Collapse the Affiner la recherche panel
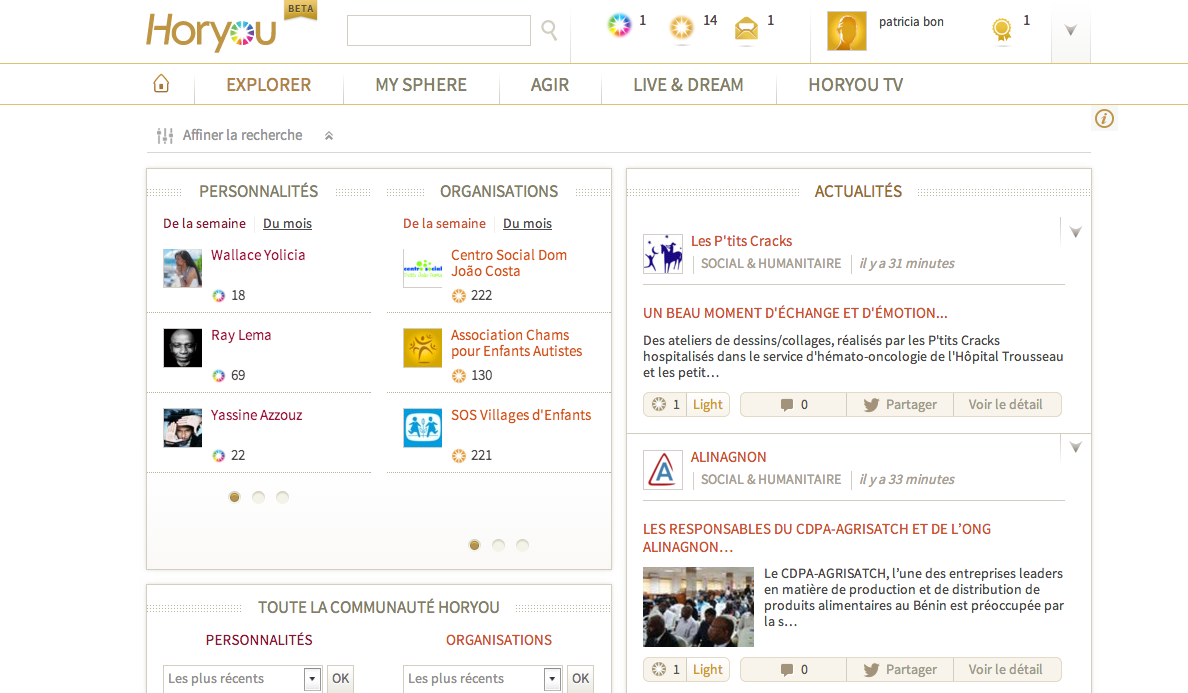 (329, 136)
